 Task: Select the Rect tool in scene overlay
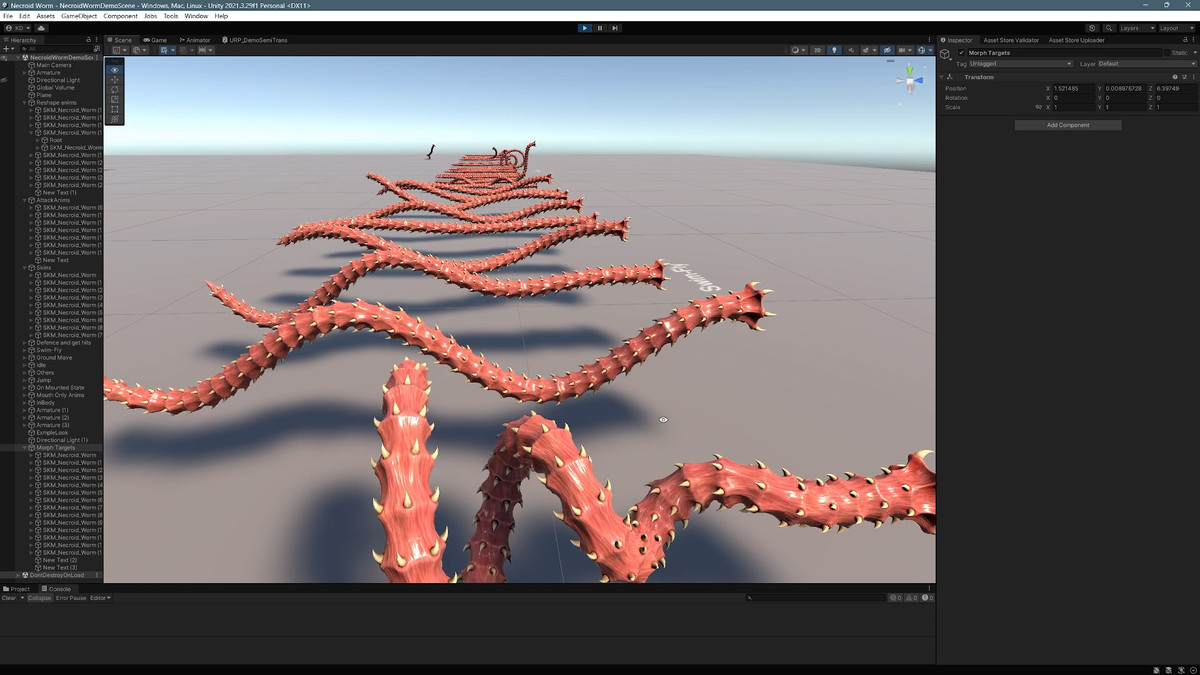click(x=114, y=109)
